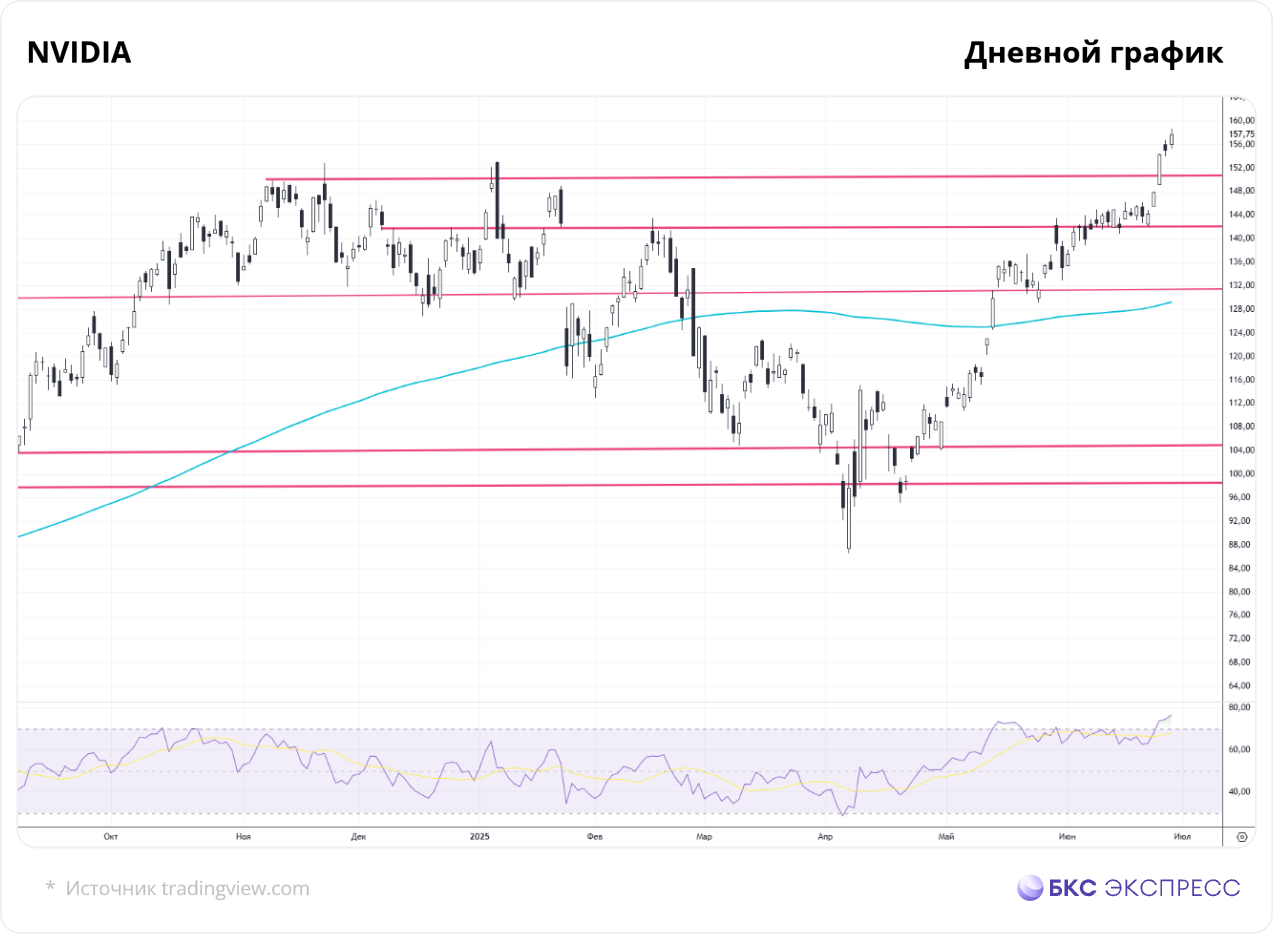This screenshot has width=1273, height=934.
Task: Click current price label 157,75
Action: click(x=1241, y=133)
